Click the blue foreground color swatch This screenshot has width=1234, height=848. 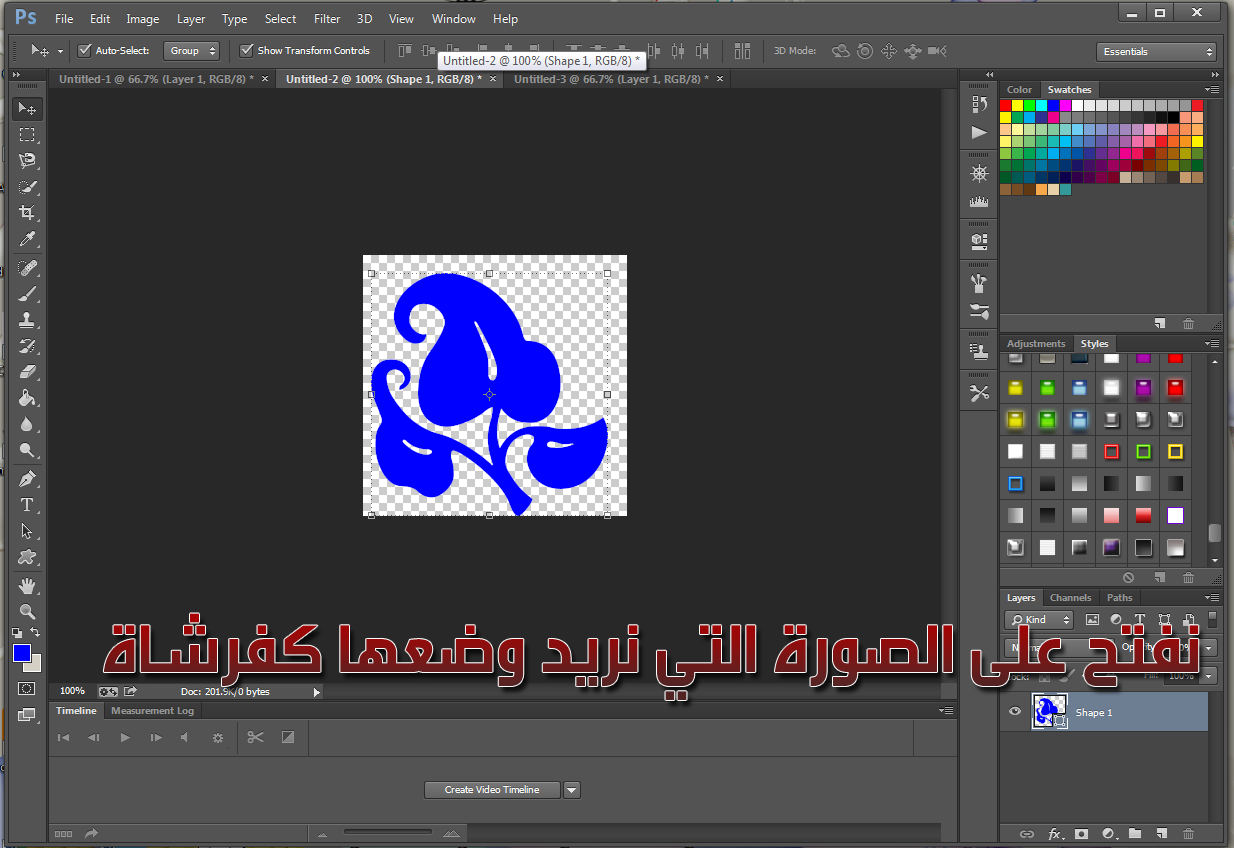pos(22,653)
